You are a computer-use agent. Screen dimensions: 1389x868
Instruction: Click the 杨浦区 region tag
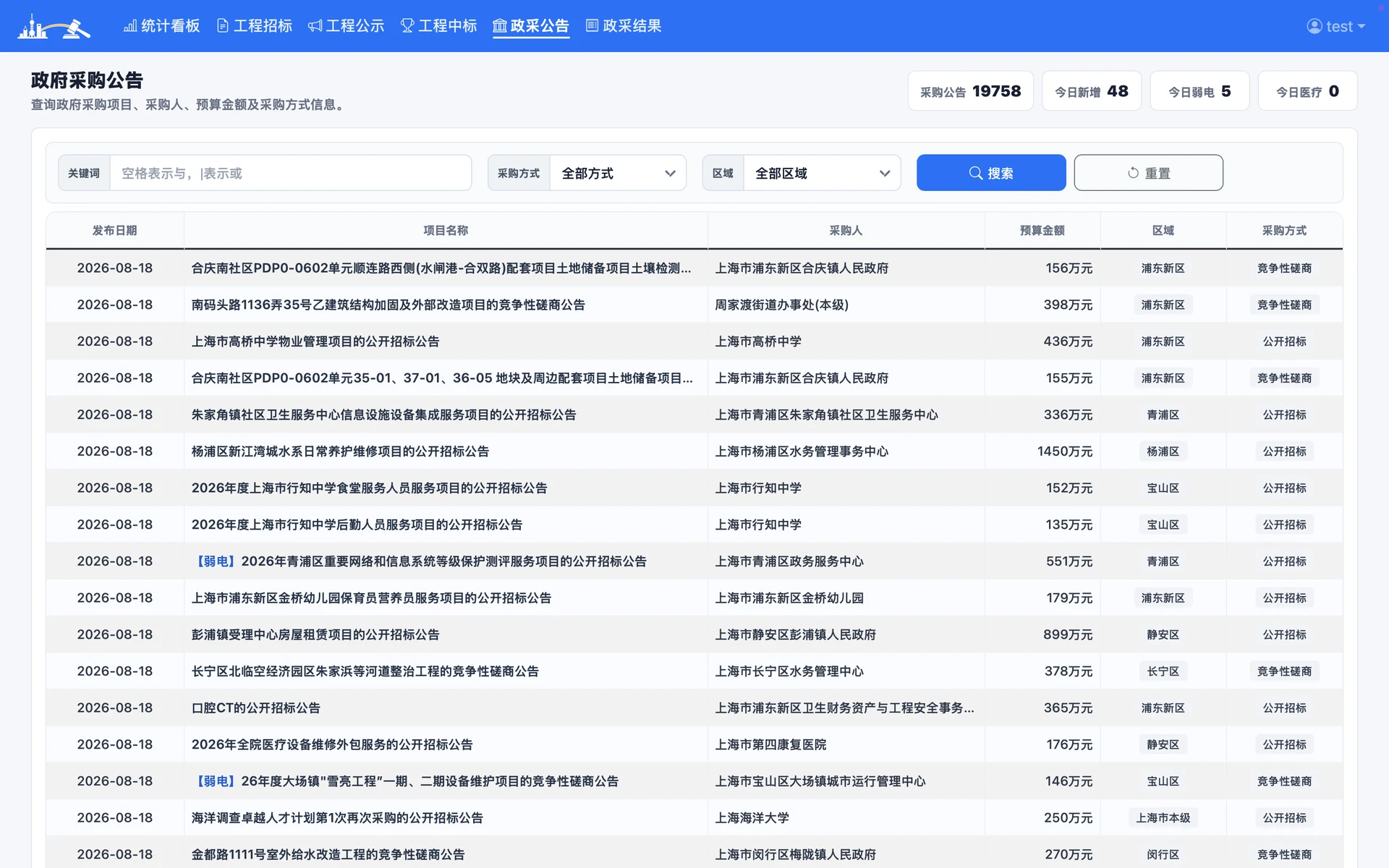(1163, 451)
